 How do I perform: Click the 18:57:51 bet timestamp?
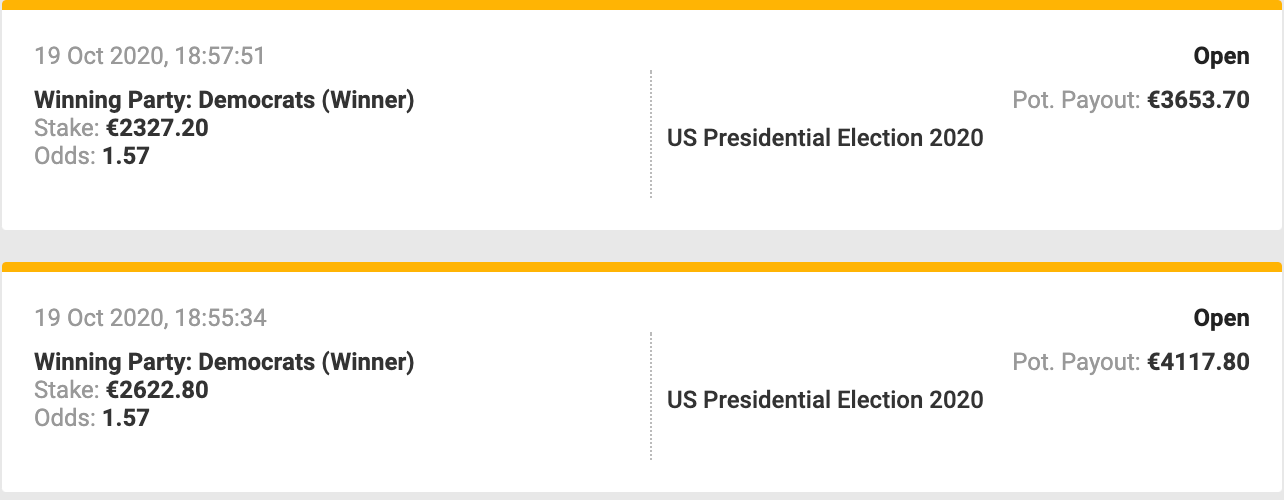tap(150, 56)
